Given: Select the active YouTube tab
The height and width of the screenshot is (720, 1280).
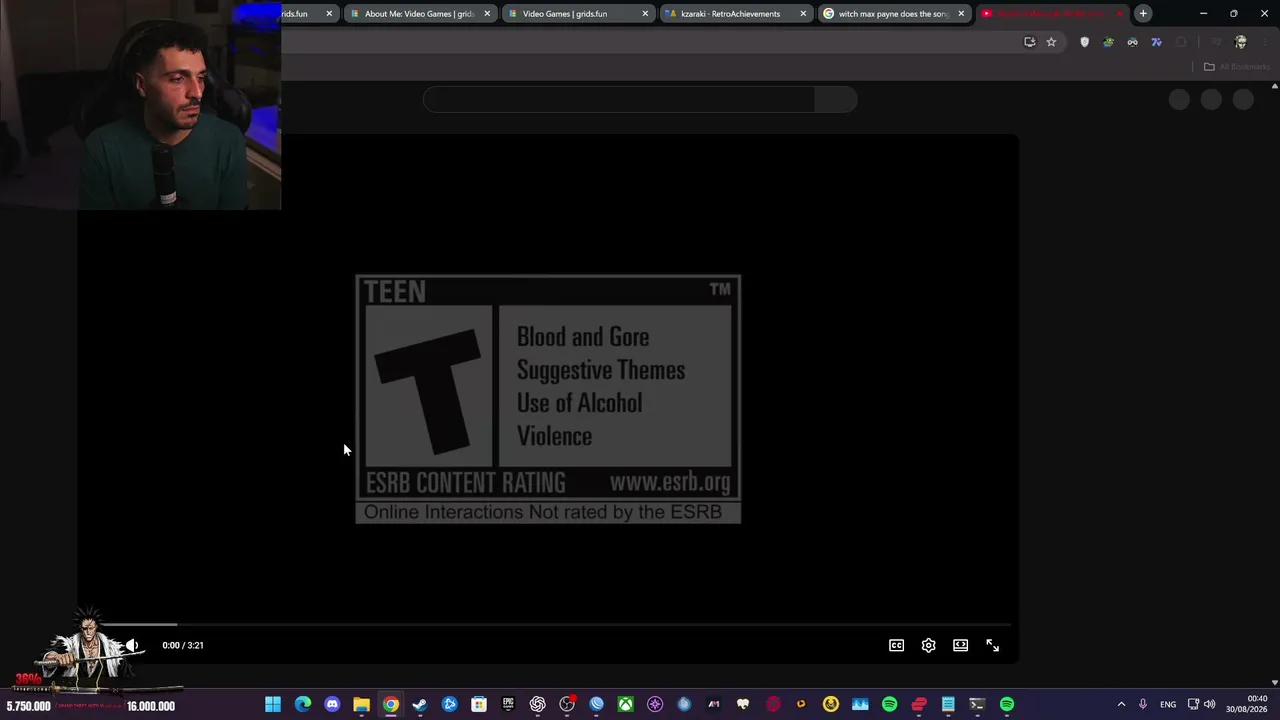Looking at the screenshot, I should click(x=1050, y=14).
